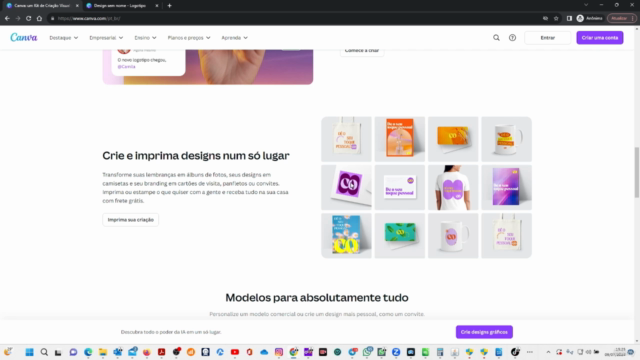Open Zoom from the taskbar
This screenshot has width=640, height=360.
point(396,352)
